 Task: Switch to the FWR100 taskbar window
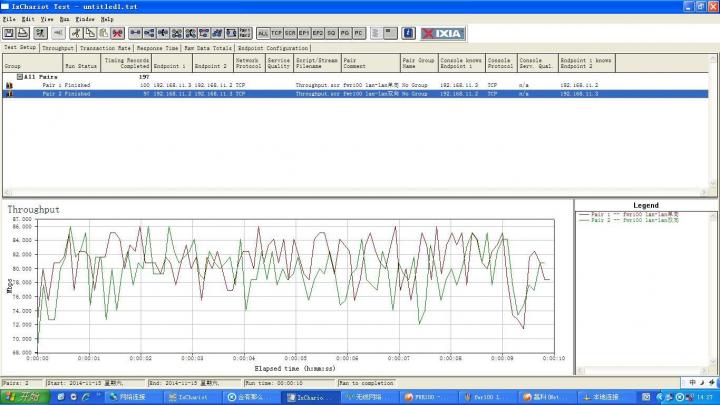(x=427, y=397)
